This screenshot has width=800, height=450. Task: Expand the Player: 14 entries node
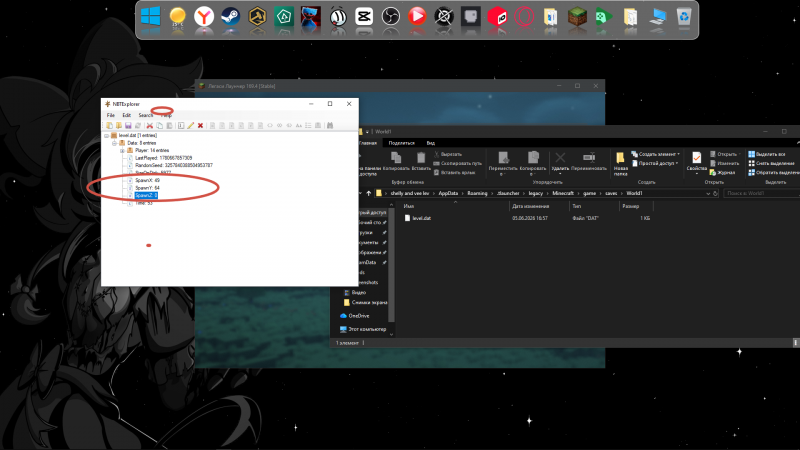pos(122,151)
